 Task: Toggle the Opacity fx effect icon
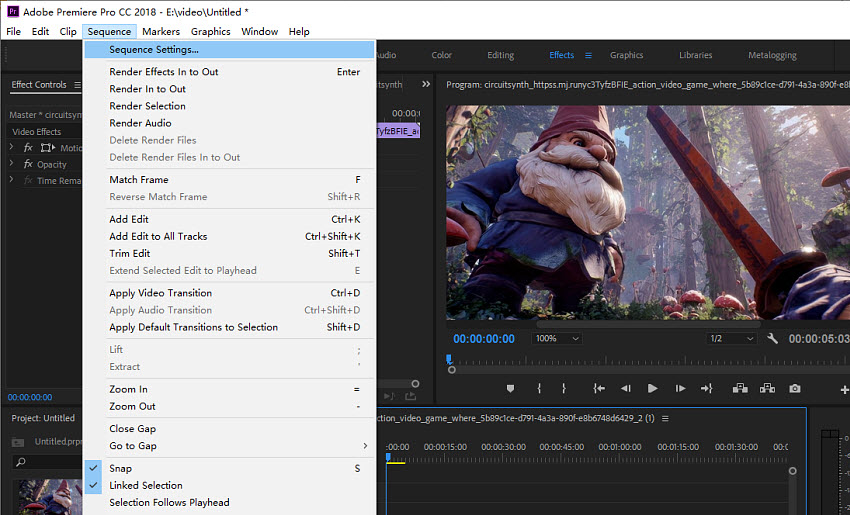click(x=28, y=164)
